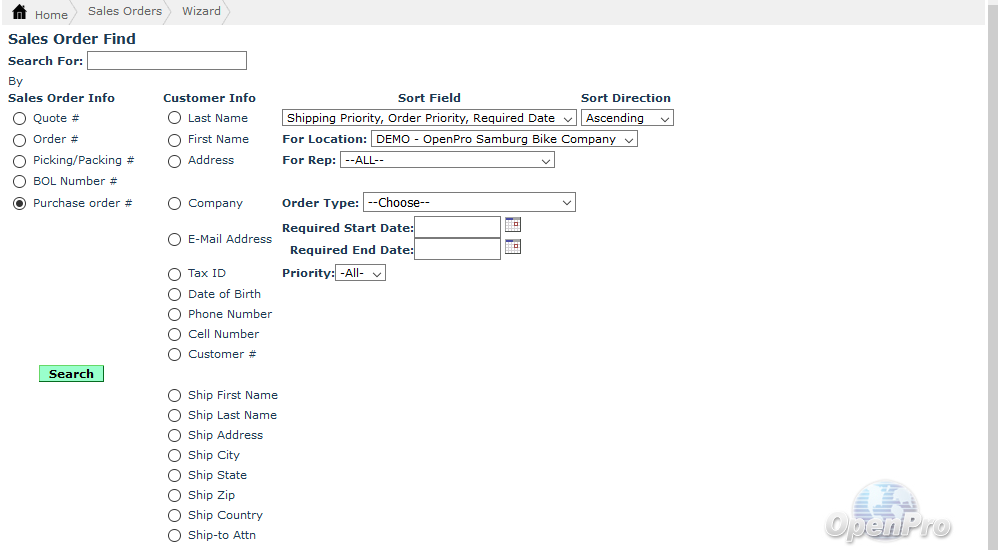Open the Priority dropdown
This screenshot has width=998, height=550.
pos(360,273)
